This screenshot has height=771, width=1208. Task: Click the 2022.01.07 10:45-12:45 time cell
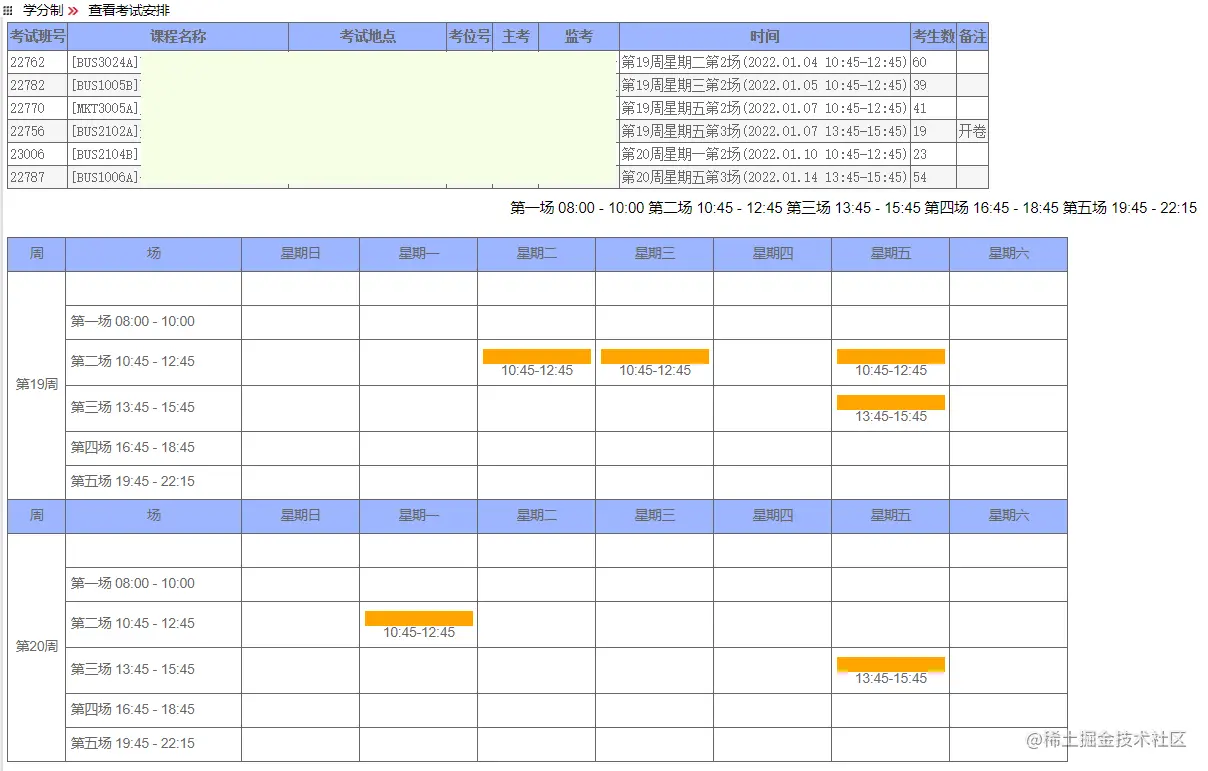[x=765, y=108]
